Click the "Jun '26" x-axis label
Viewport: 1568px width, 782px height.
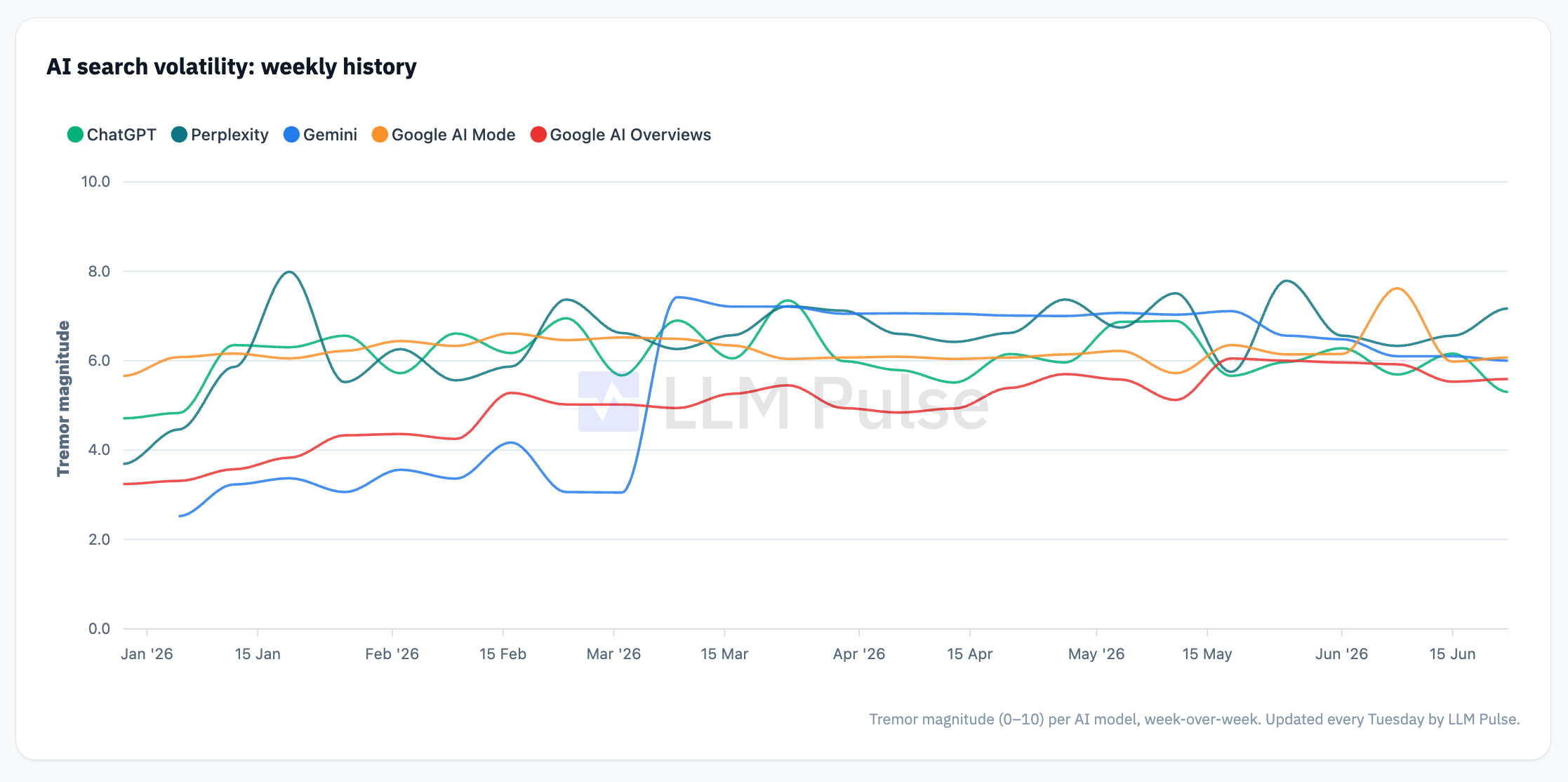(x=1341, y=654)
